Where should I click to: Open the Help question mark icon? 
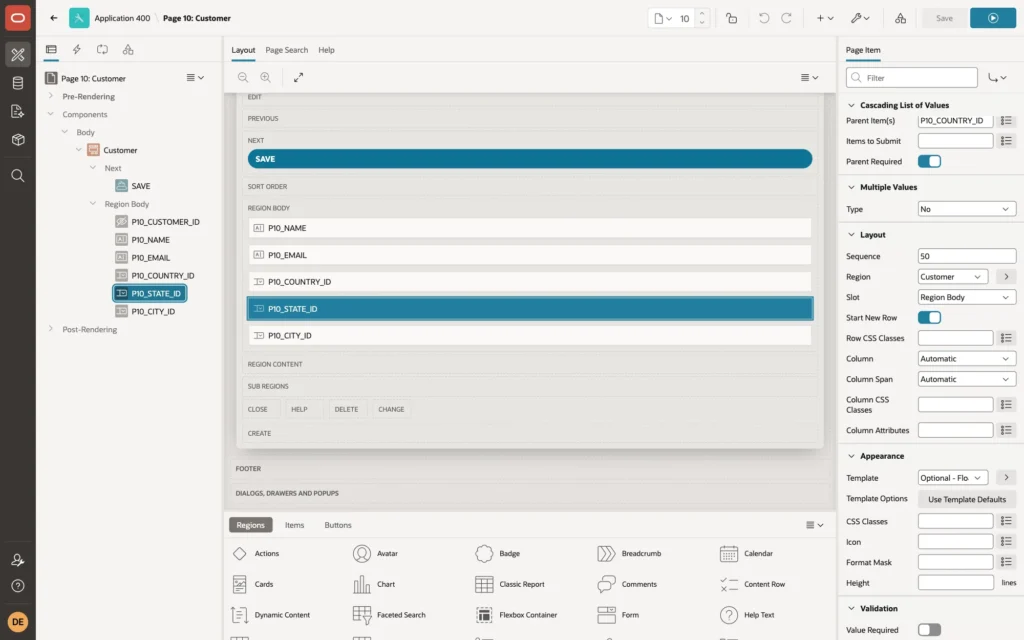click(x=18, y=586)
